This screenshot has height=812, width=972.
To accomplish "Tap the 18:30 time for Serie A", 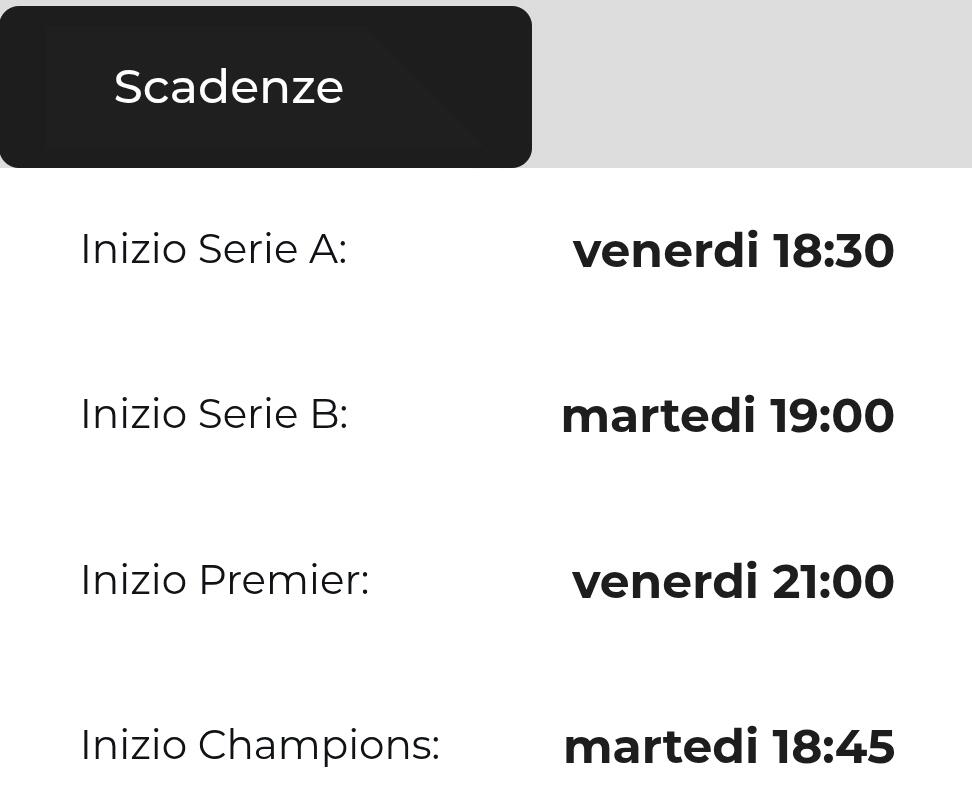I will tap(833, 250).
